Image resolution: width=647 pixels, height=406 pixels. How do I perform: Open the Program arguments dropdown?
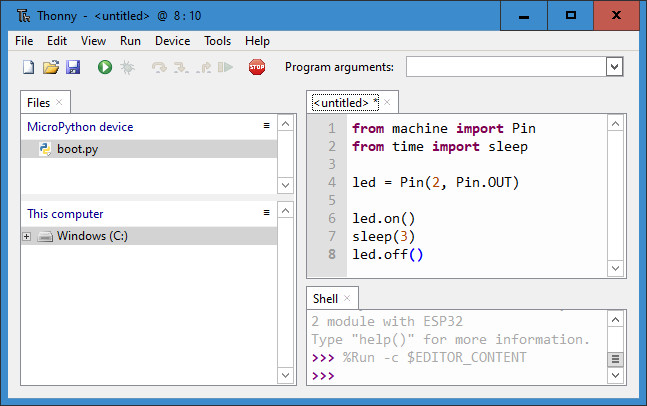(614, 67)
